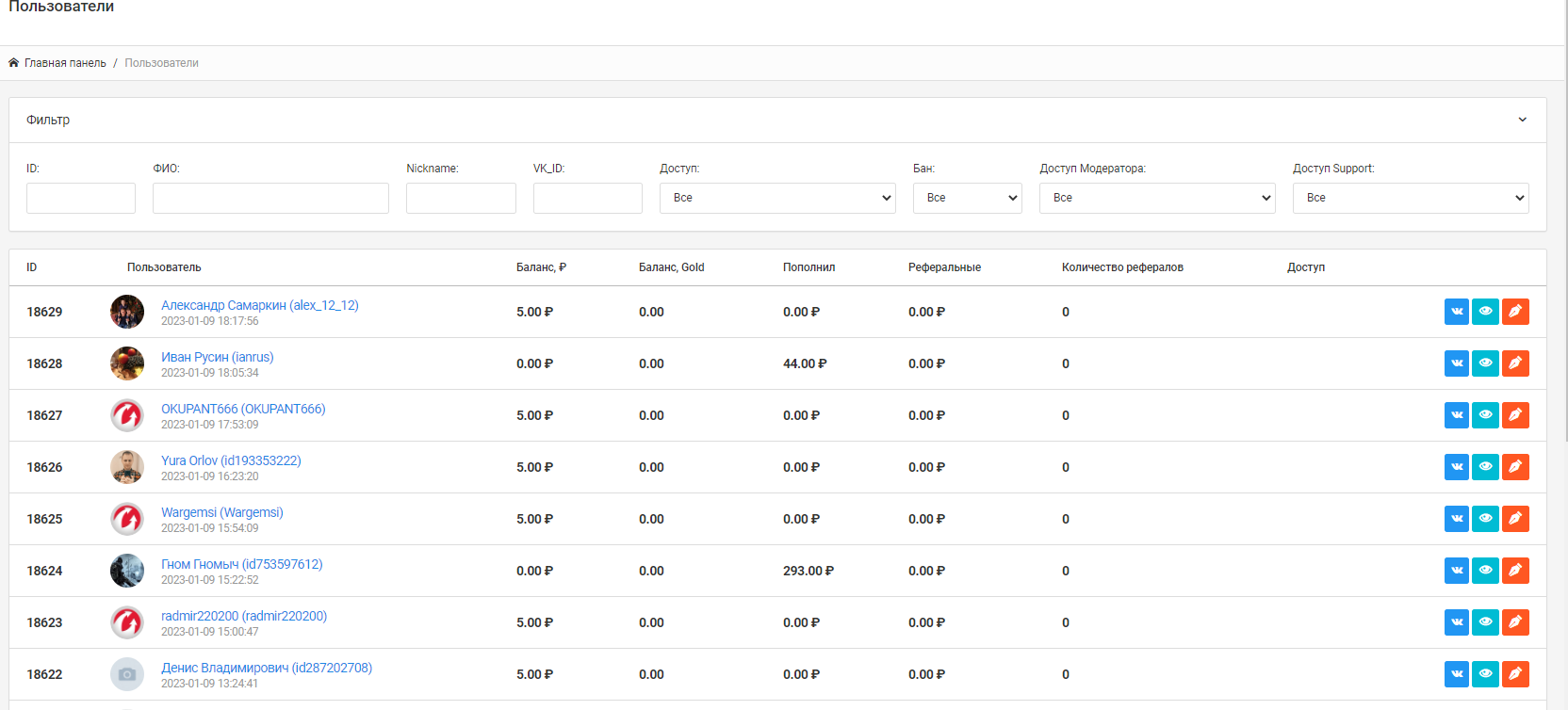Collapse the Фильтр panel chevron
This screenshot has height=710, width=1568.
pos(1522,120)
